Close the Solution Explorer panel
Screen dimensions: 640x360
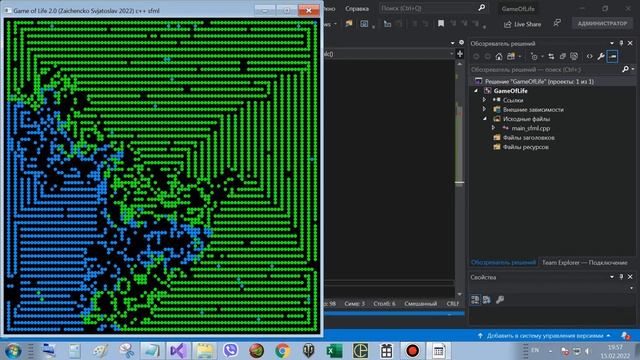[x=630, y=43]
